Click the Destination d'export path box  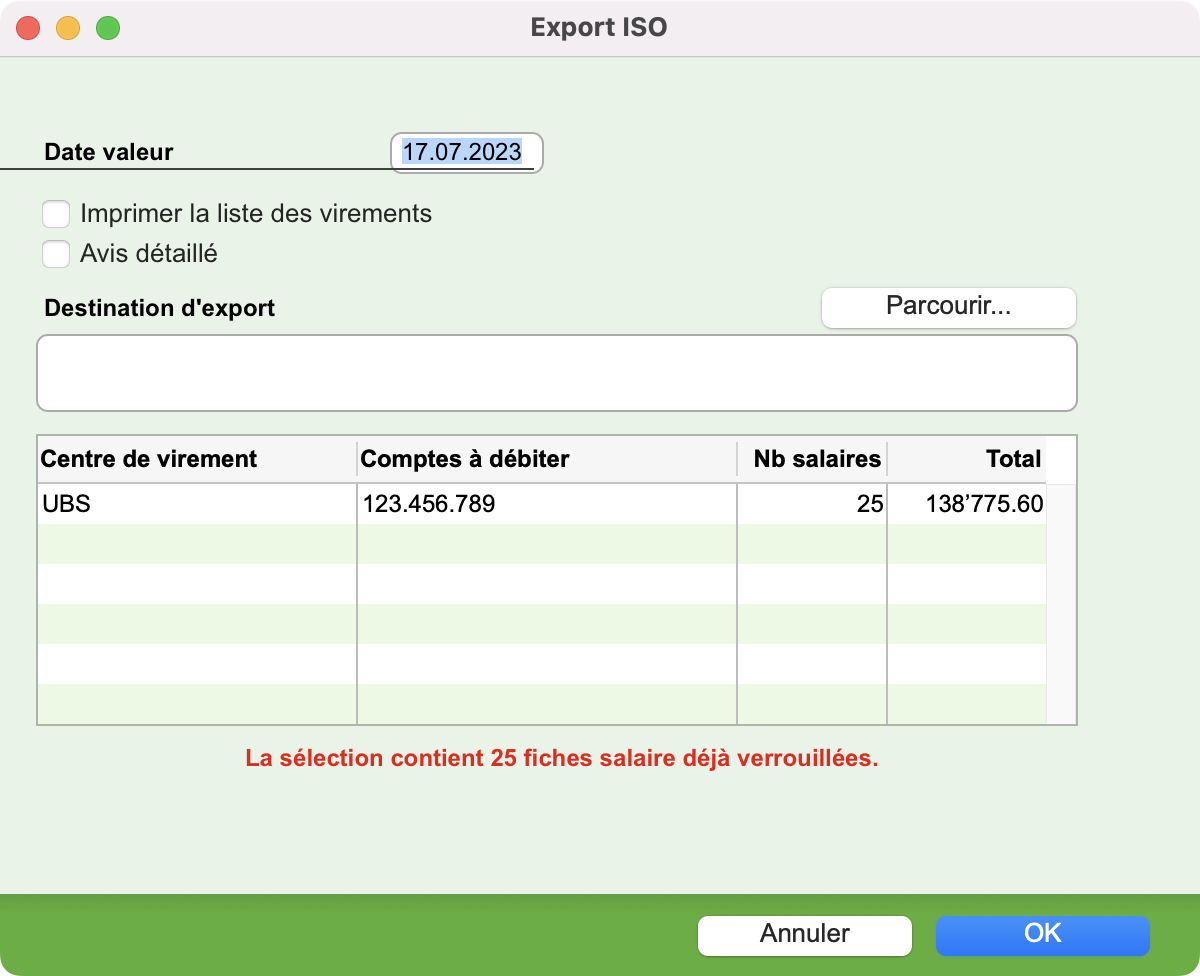[556, 373]
